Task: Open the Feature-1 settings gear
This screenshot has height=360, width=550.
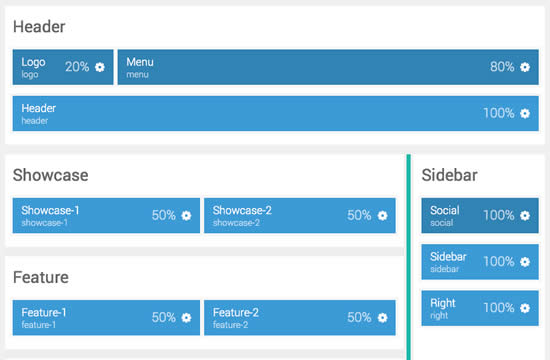Action: pyautogui.click(x=186, y=318)
